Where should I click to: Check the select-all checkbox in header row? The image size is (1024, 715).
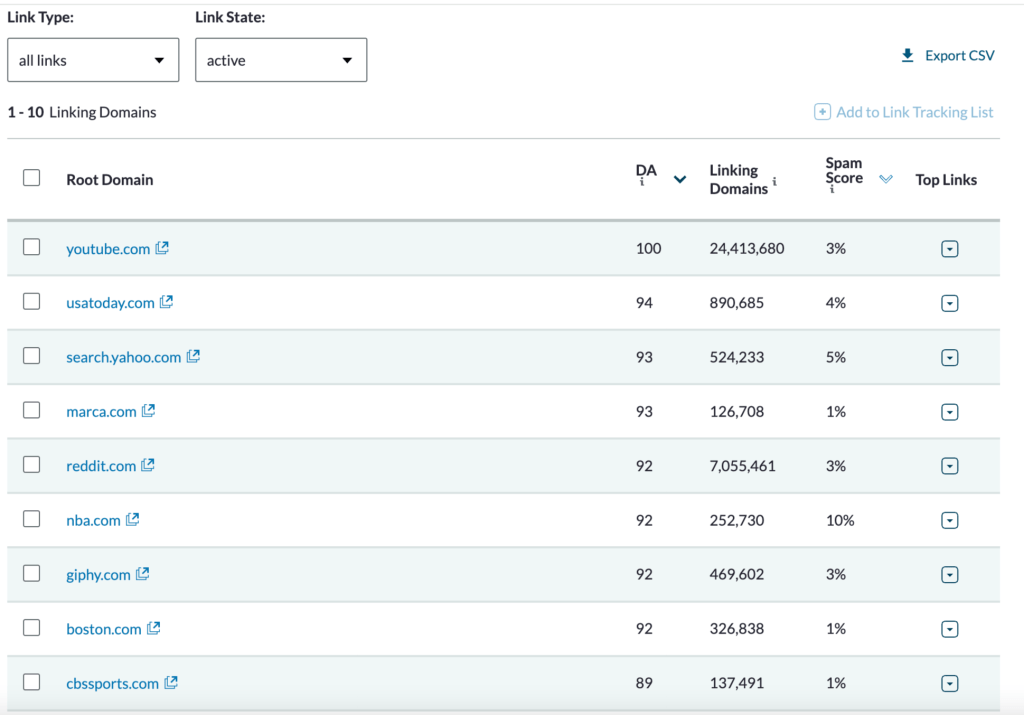[32, 178]
